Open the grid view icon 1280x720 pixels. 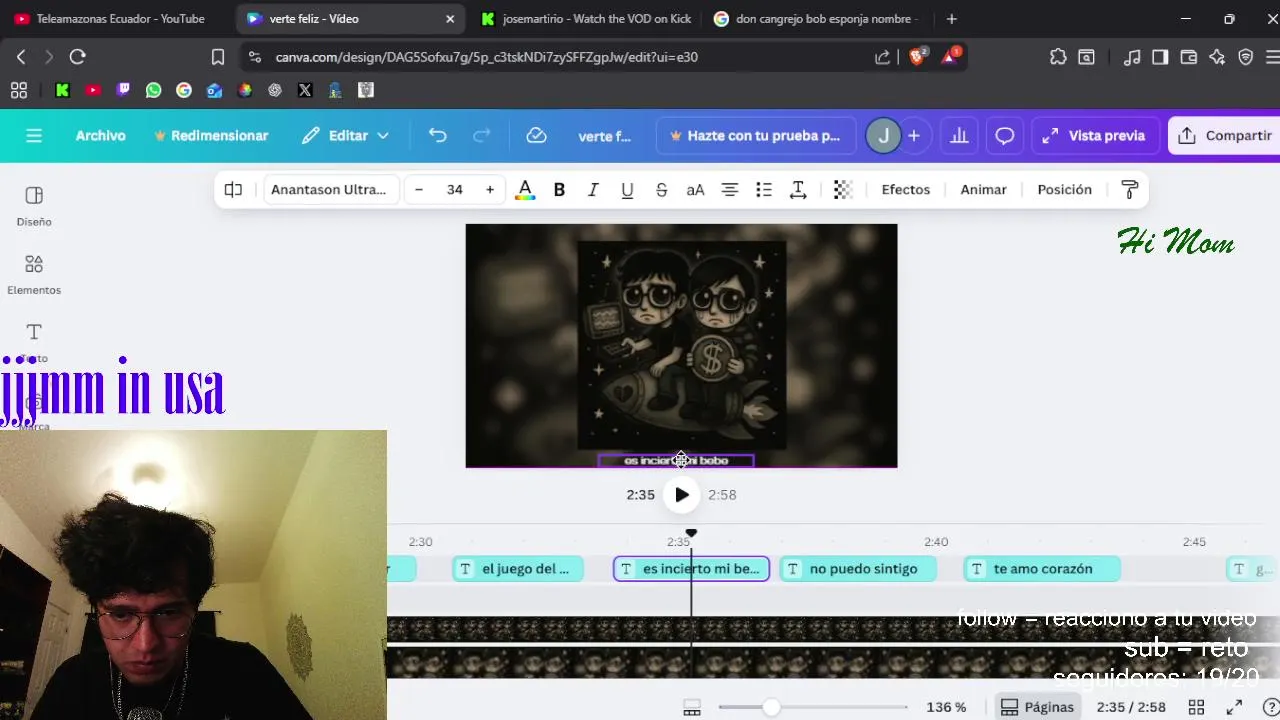[x=1196, y=707]
